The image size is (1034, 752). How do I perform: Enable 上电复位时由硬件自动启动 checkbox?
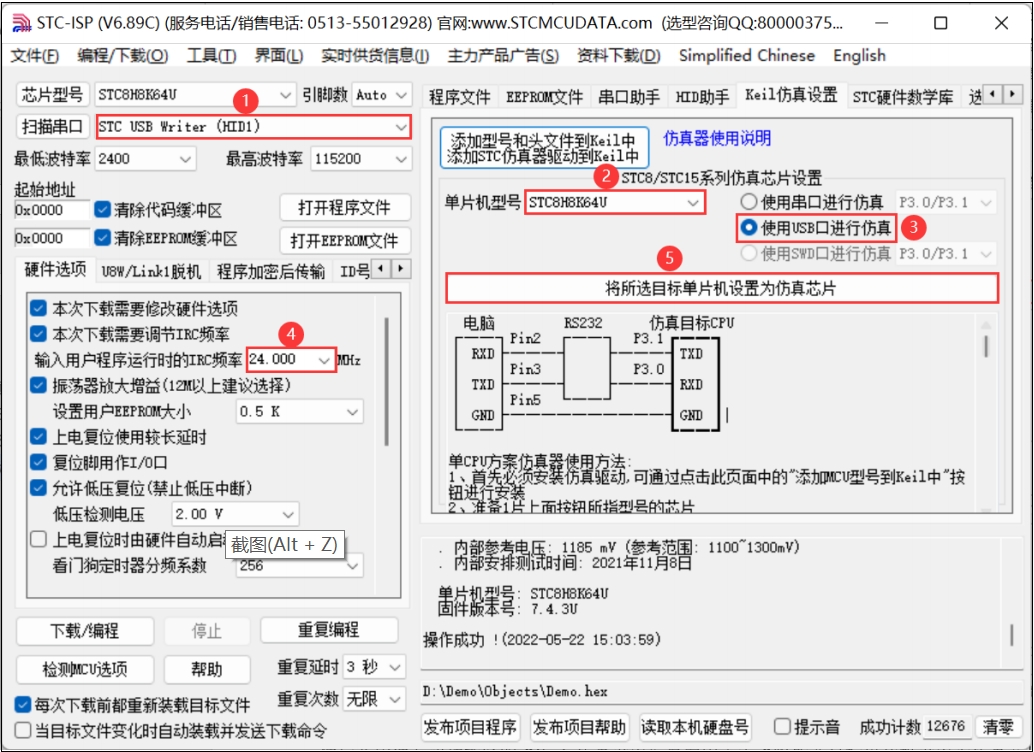click(x=38, y=540)
